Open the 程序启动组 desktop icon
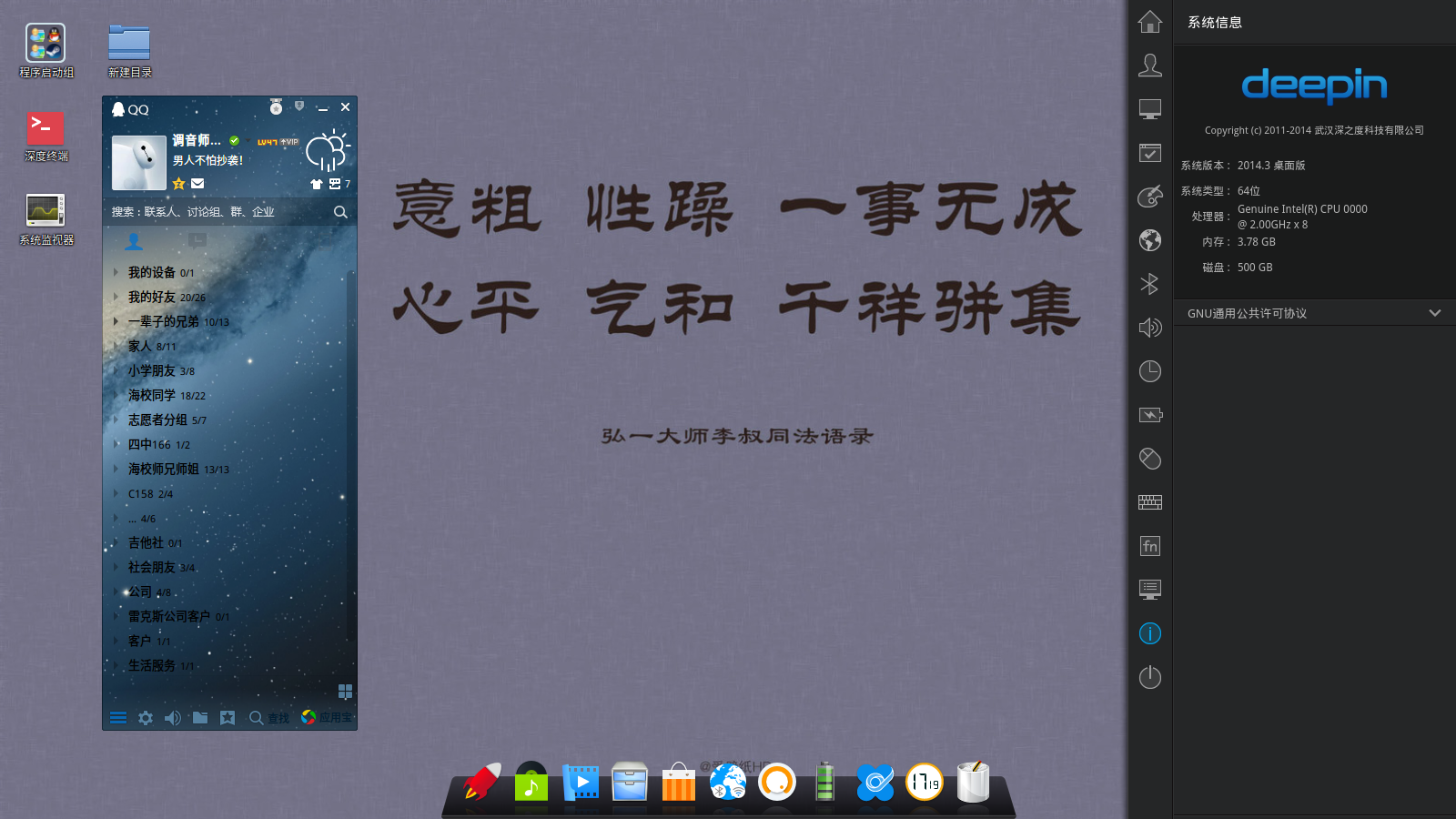1456x819 pixels. pyautogui.click(x=45, y=51)
